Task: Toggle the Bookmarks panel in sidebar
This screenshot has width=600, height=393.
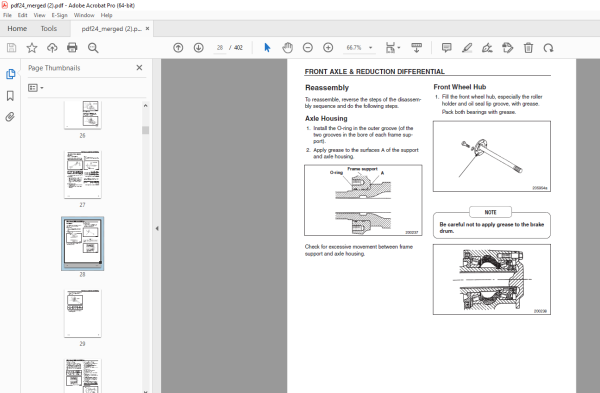Action: 10,96
